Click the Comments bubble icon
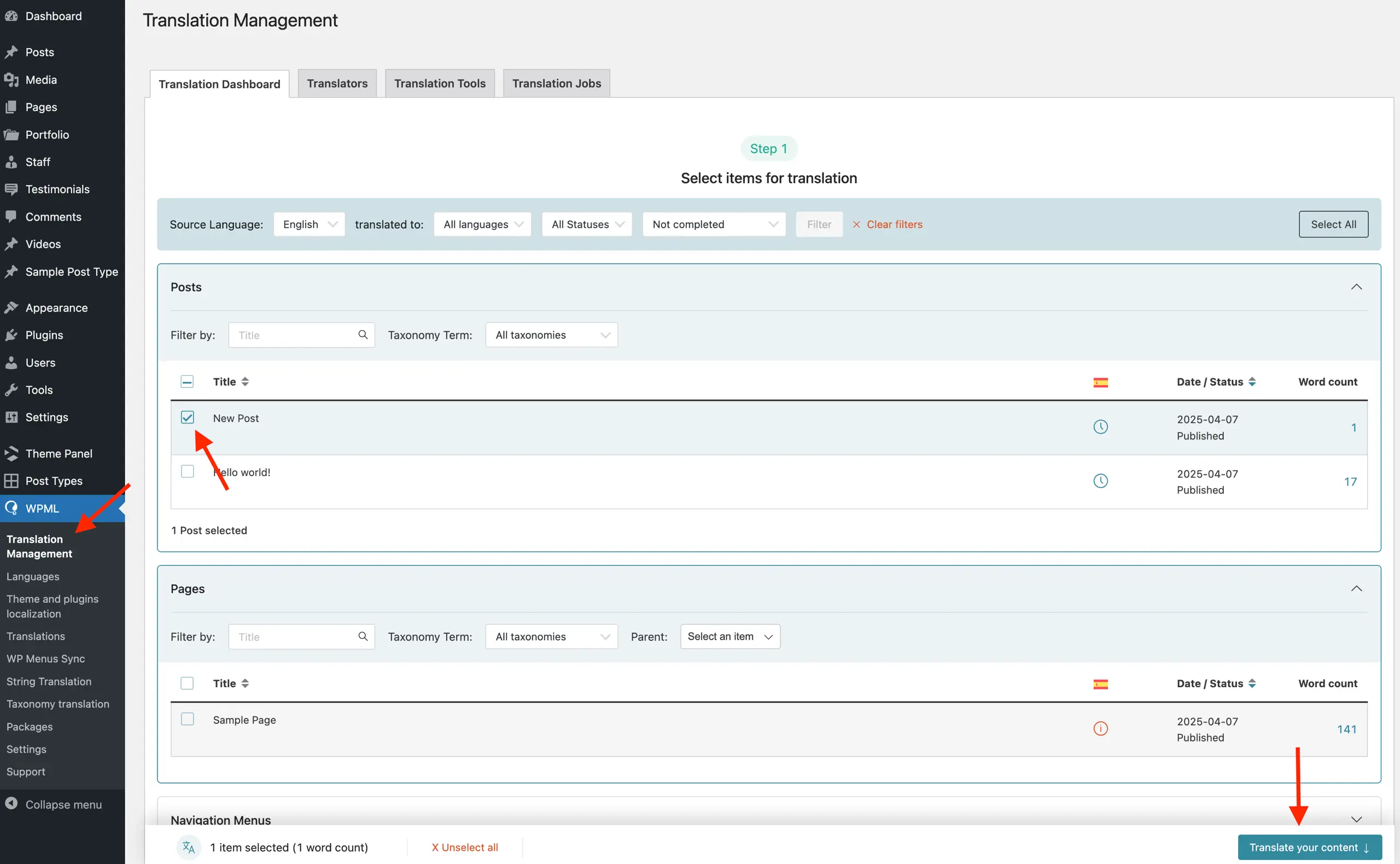 pos(11,217)
